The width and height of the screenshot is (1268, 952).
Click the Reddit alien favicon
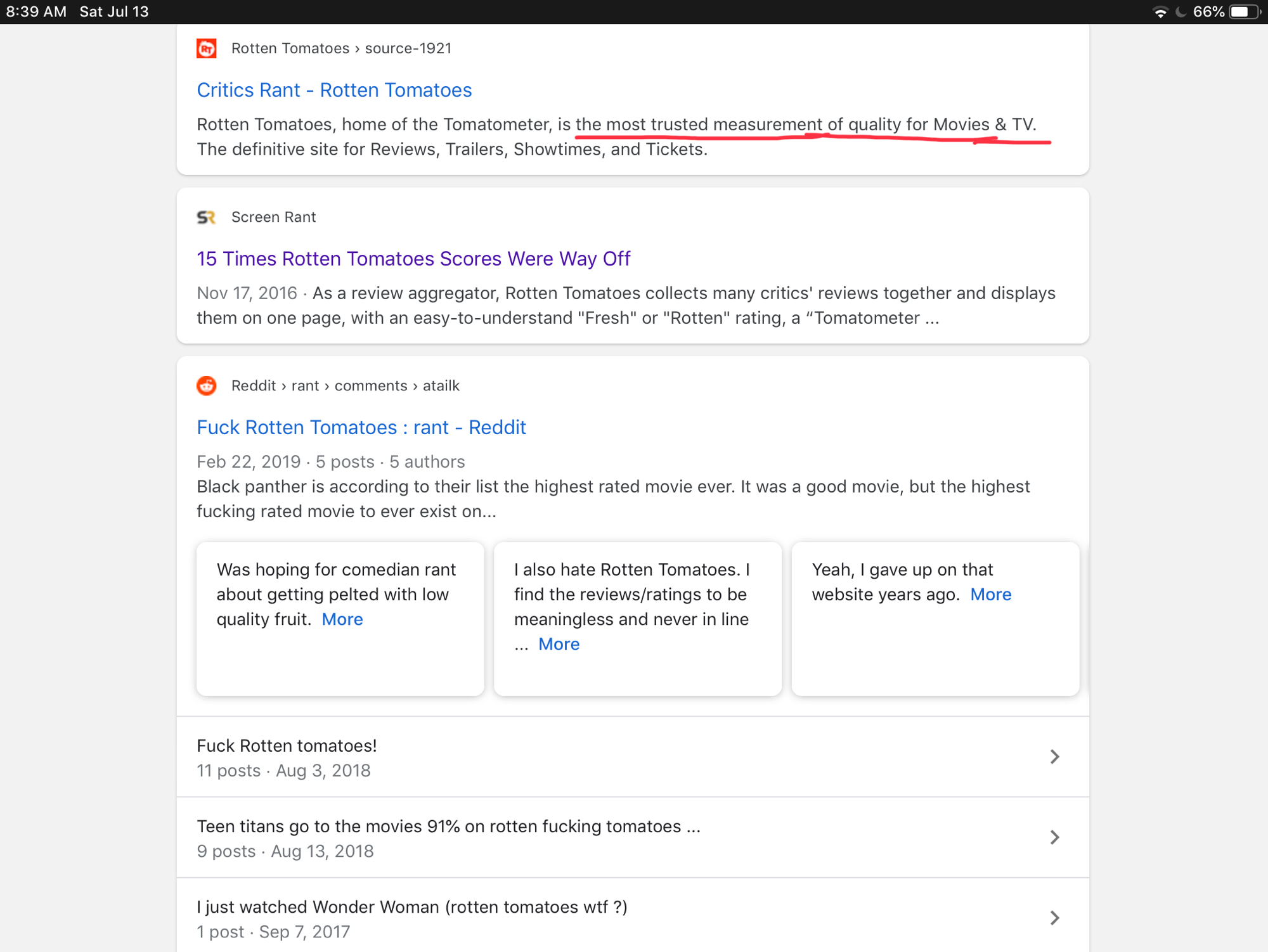(206, 385)
